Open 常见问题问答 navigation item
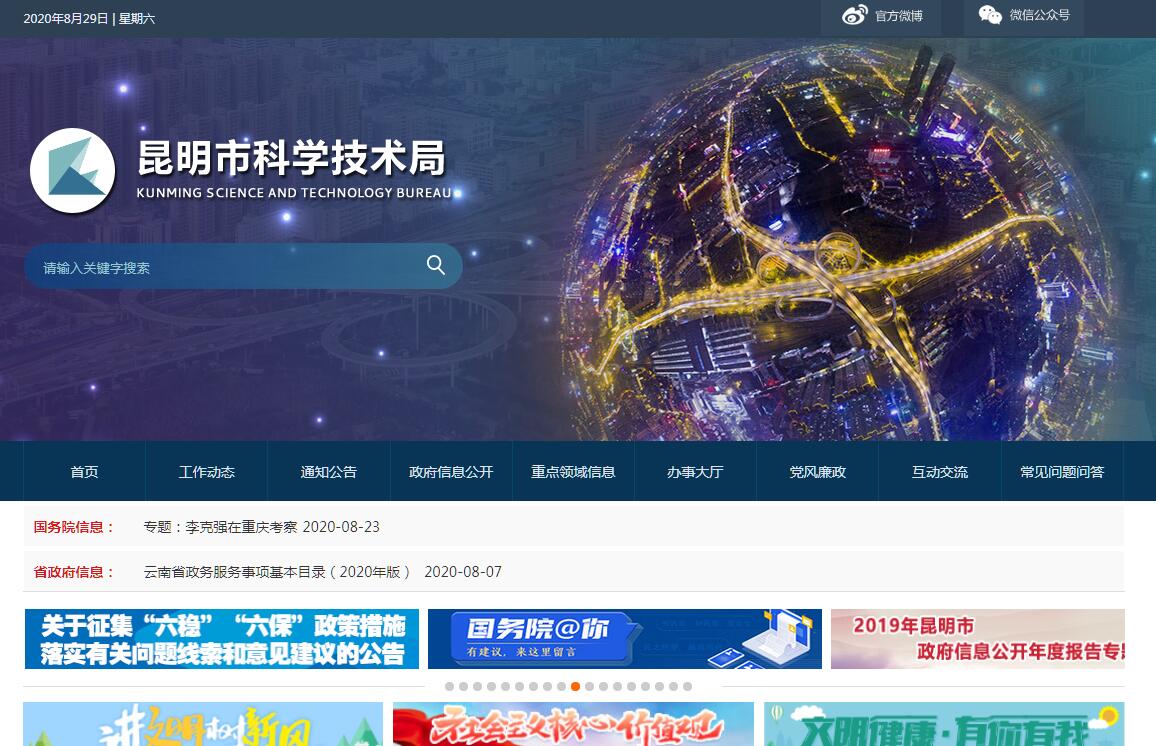This screenshot has height=746, width=1156. click(1062, 472)
